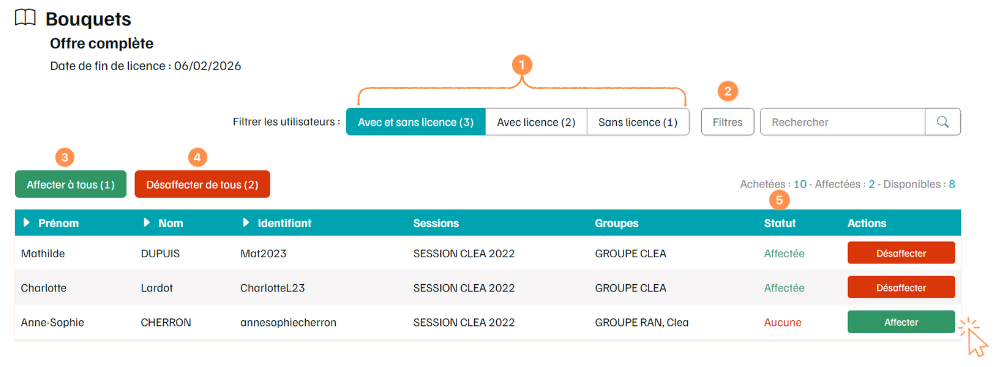This screenshot has height=367, width=996.
Task: Open the Filtres button
Action: point(727,122)
